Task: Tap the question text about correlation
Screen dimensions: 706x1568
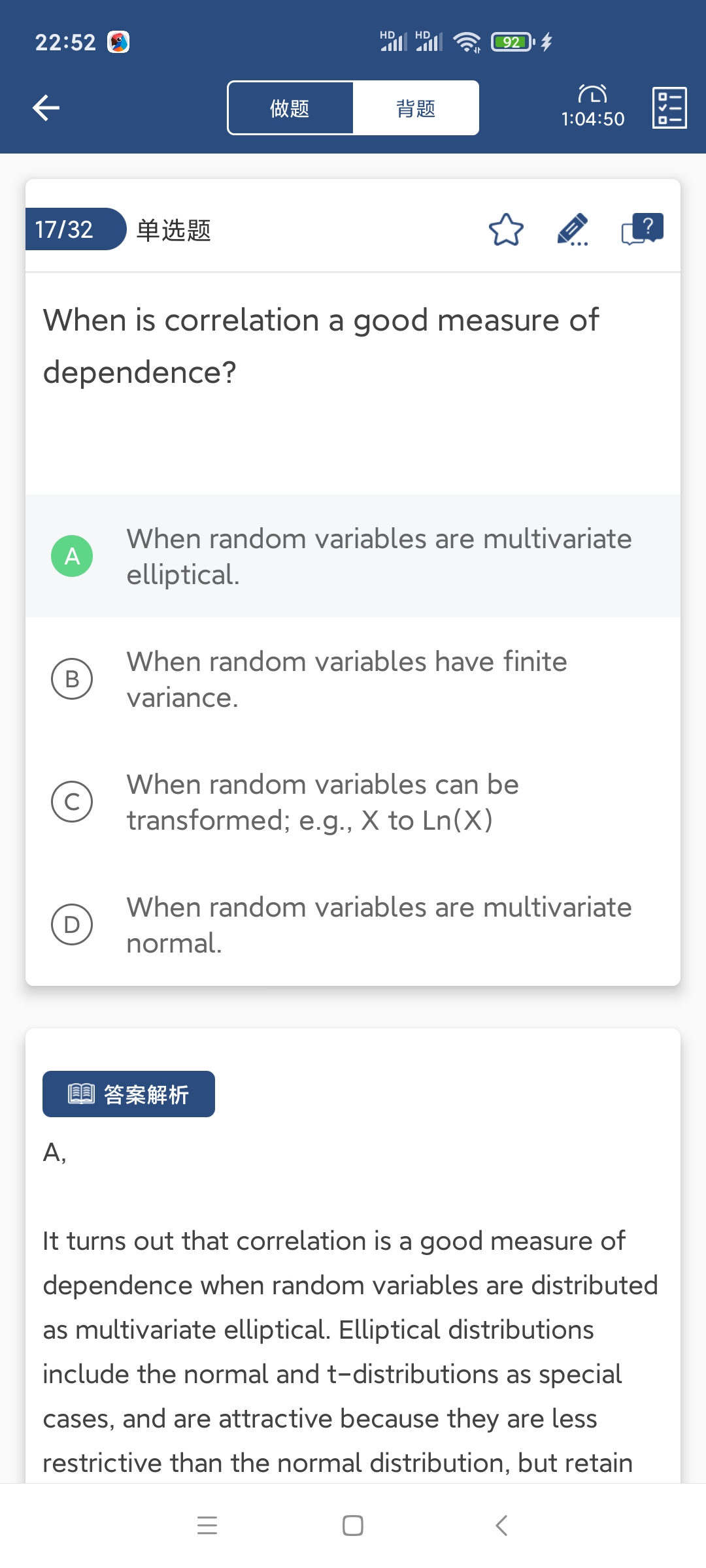Action: [320, 346]
